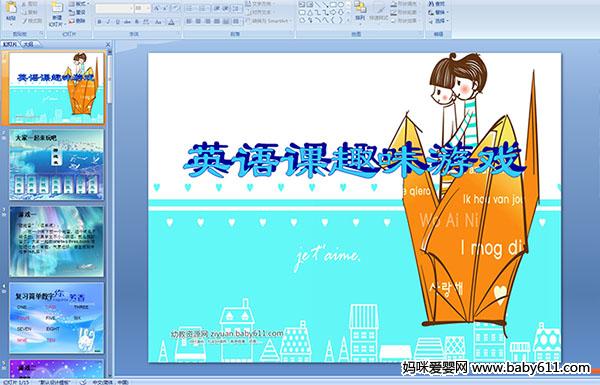Select the rectangle shape in shapes gallery
600x385 pixels.
[x=333, y=5]
